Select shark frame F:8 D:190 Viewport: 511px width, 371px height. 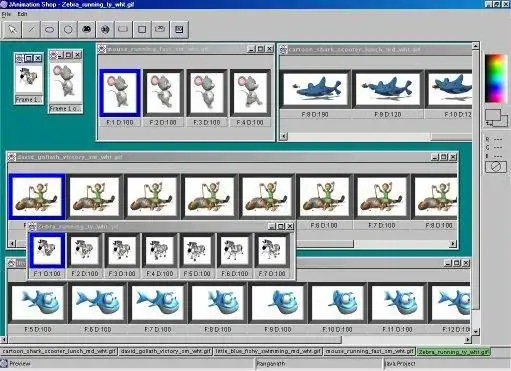315,89
